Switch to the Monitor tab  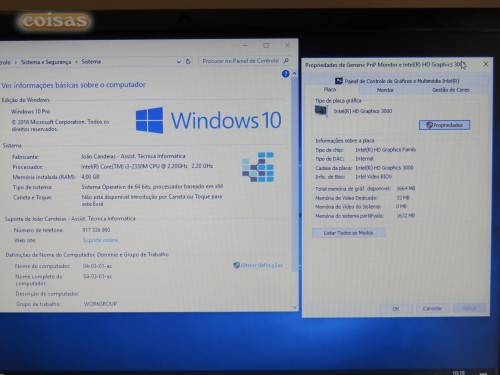[x=385, y=90]
